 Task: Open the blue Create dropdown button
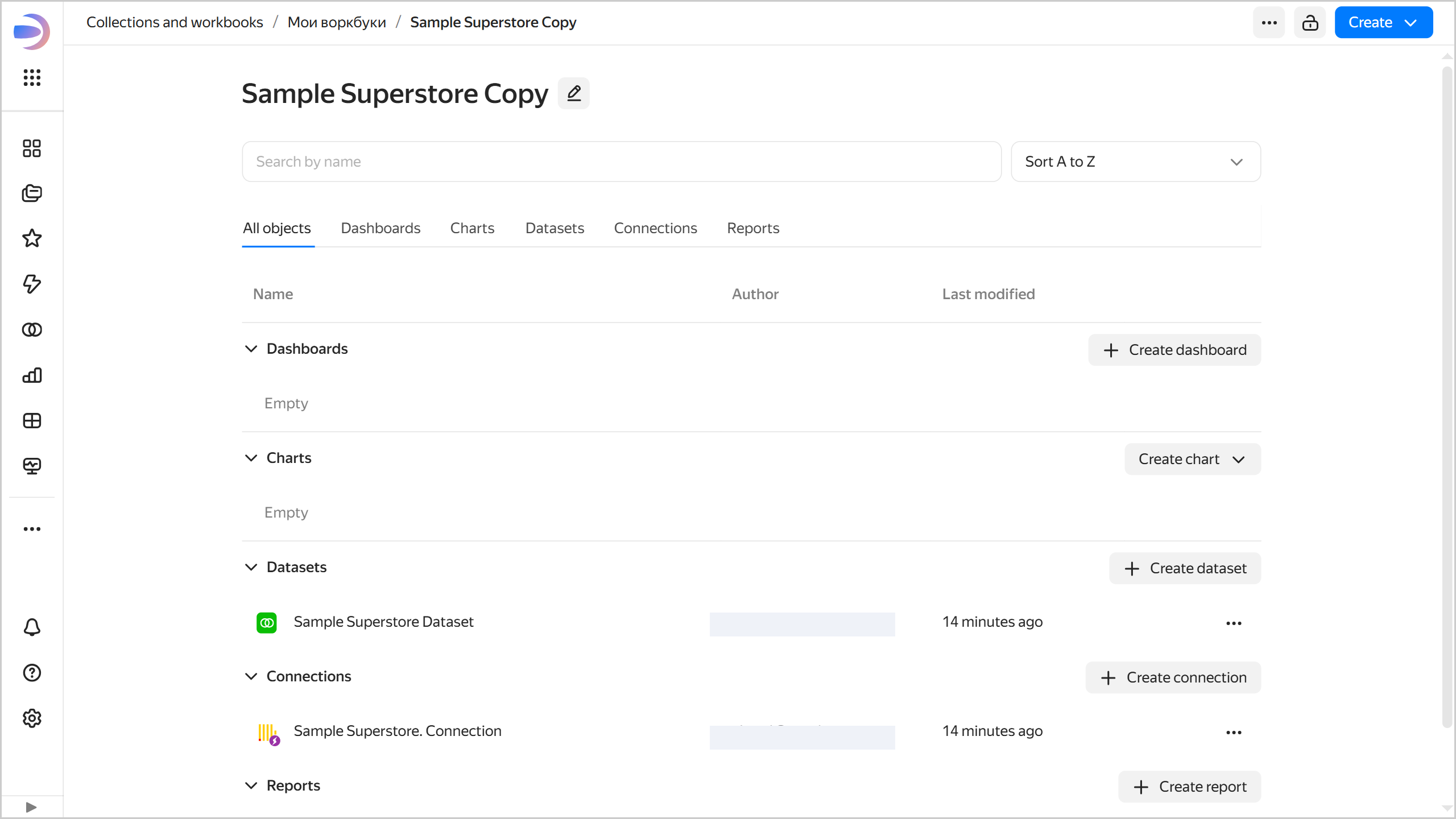pos(1383,23)
